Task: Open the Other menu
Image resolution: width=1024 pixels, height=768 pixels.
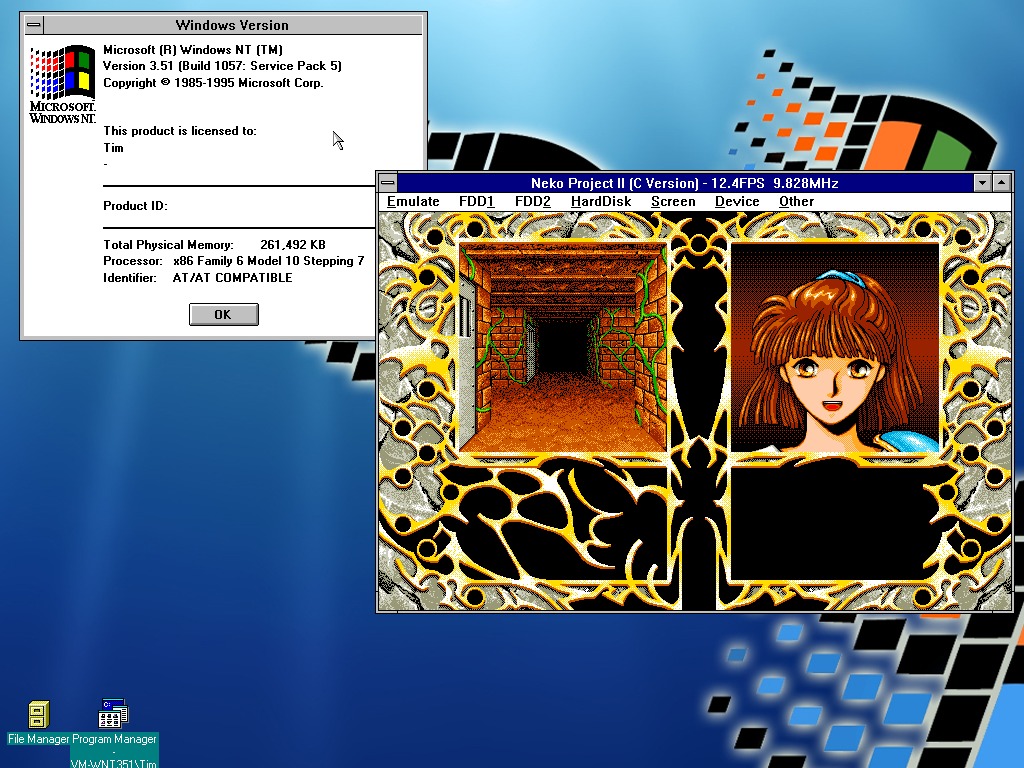Action: (796, 201)
